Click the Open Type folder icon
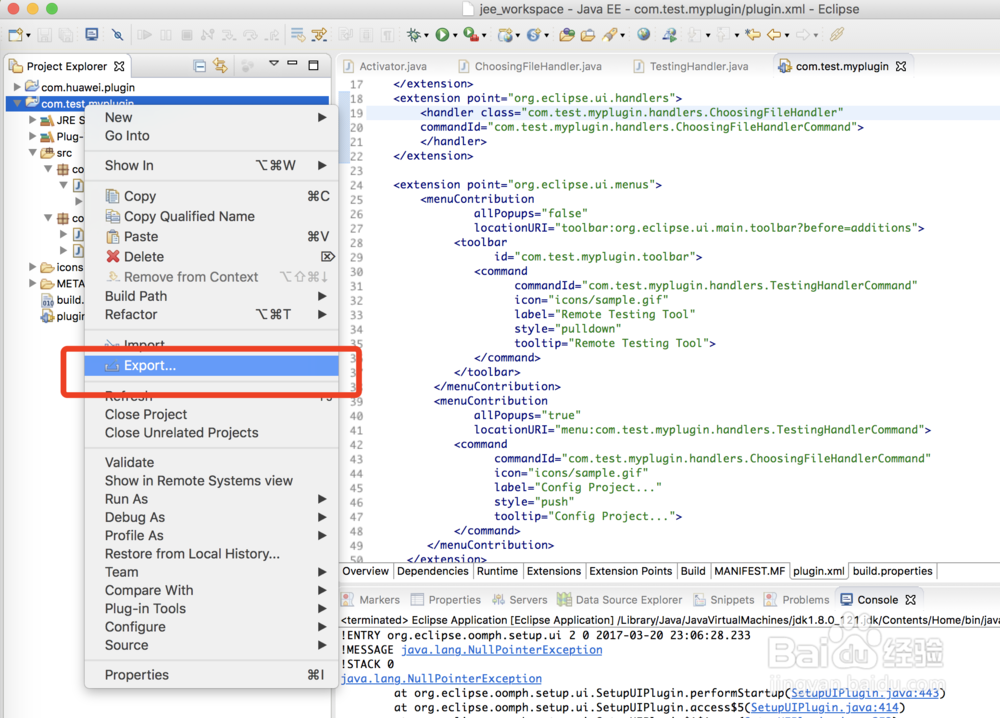 (566, 34)
